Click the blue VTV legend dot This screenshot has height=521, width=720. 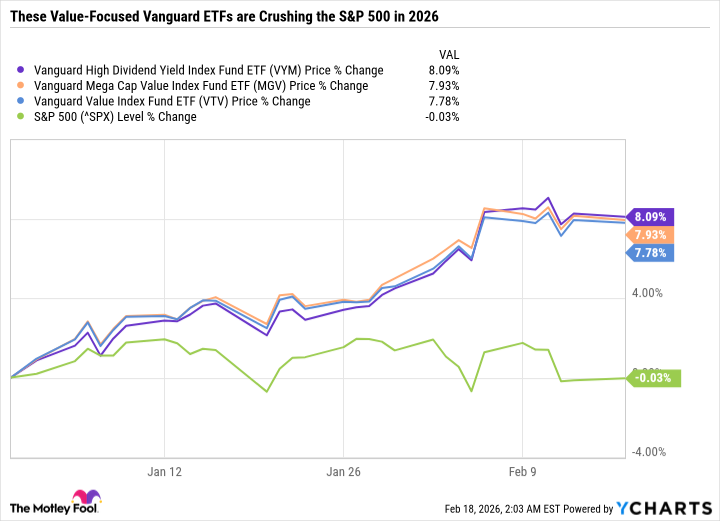23,101
